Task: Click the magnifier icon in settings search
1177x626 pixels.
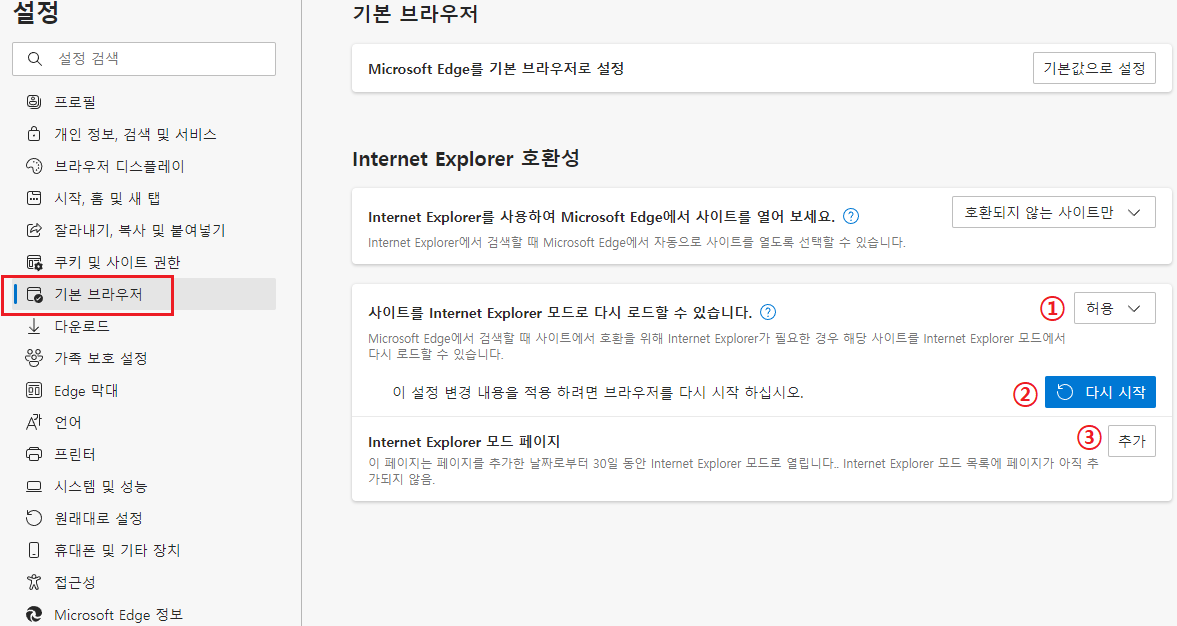Action: (35, 59)
